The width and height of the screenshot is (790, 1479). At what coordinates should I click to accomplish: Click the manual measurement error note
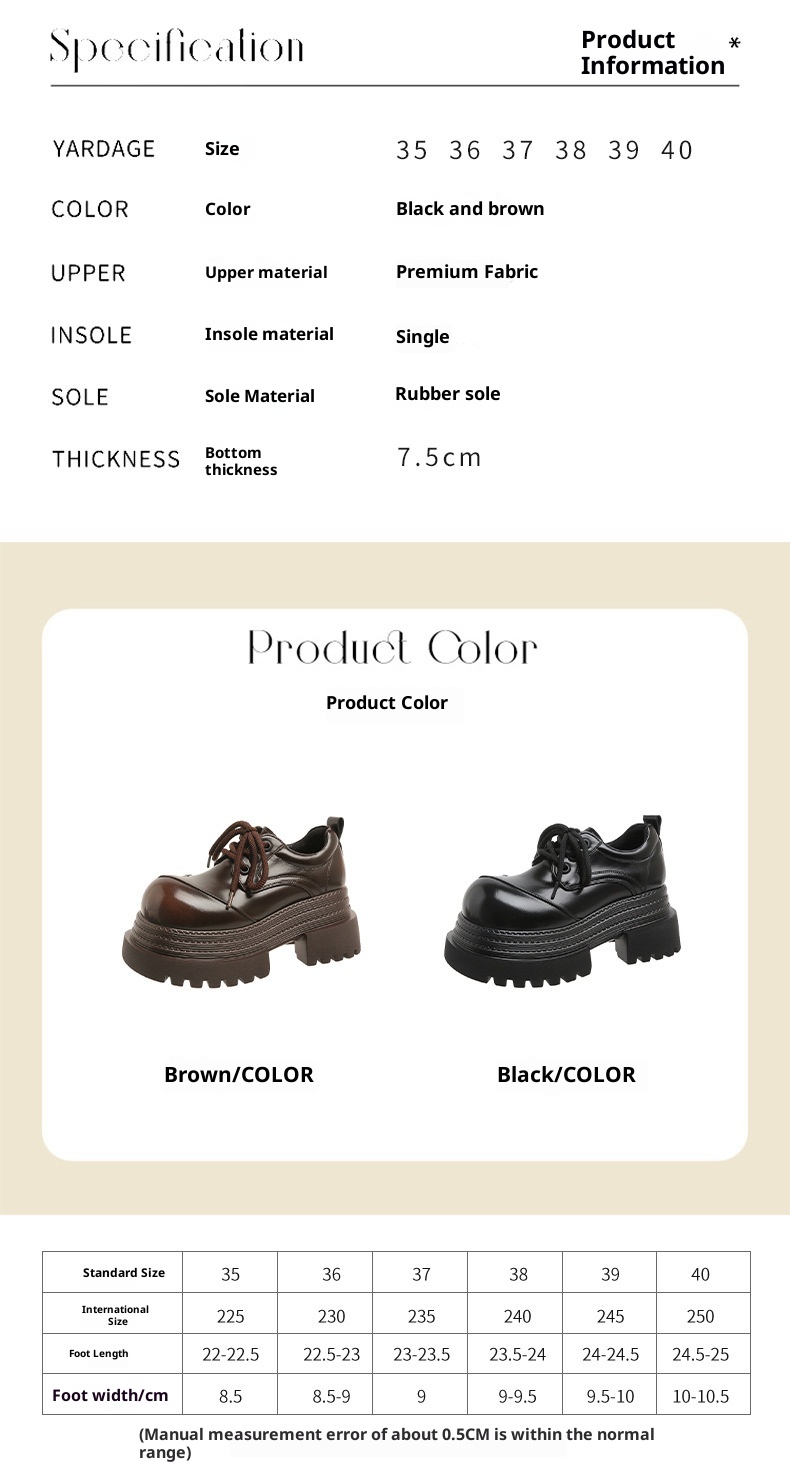coord(396,1443)
